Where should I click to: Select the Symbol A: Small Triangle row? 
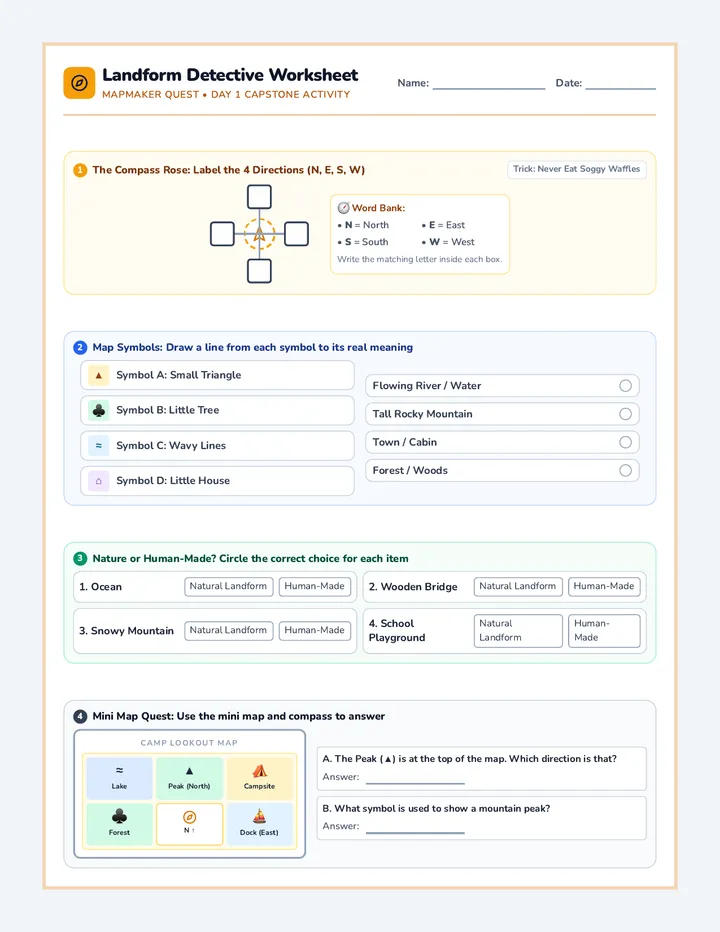218,376
